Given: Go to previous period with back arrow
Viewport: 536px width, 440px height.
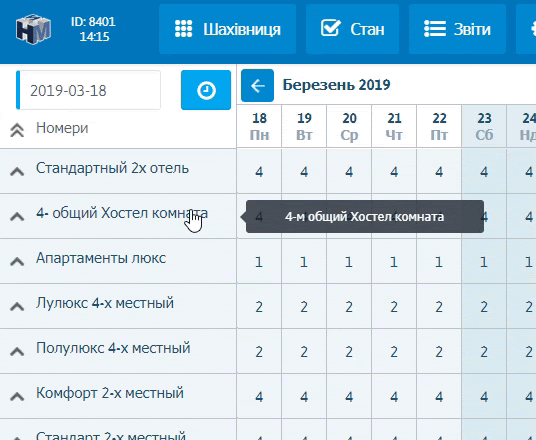Looking at the screenshot, I should (x=257, y=85).
